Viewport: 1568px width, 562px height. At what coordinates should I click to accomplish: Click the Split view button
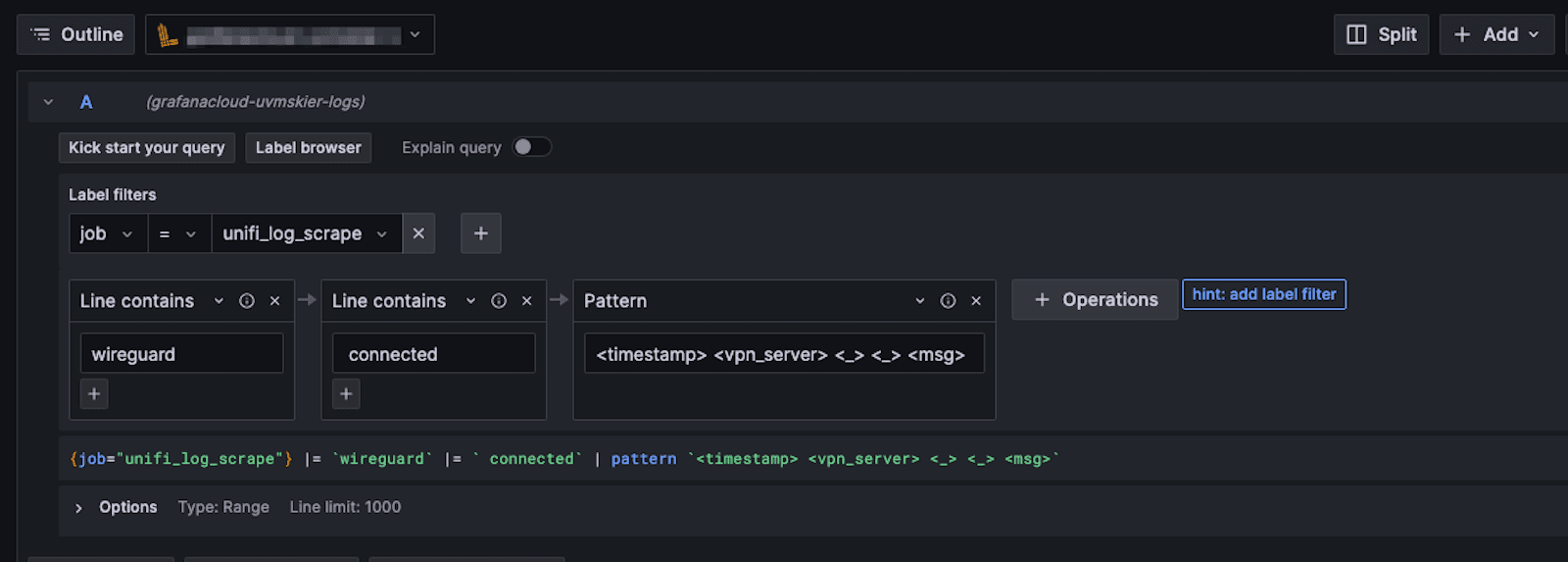click(x=1381, y=34)
